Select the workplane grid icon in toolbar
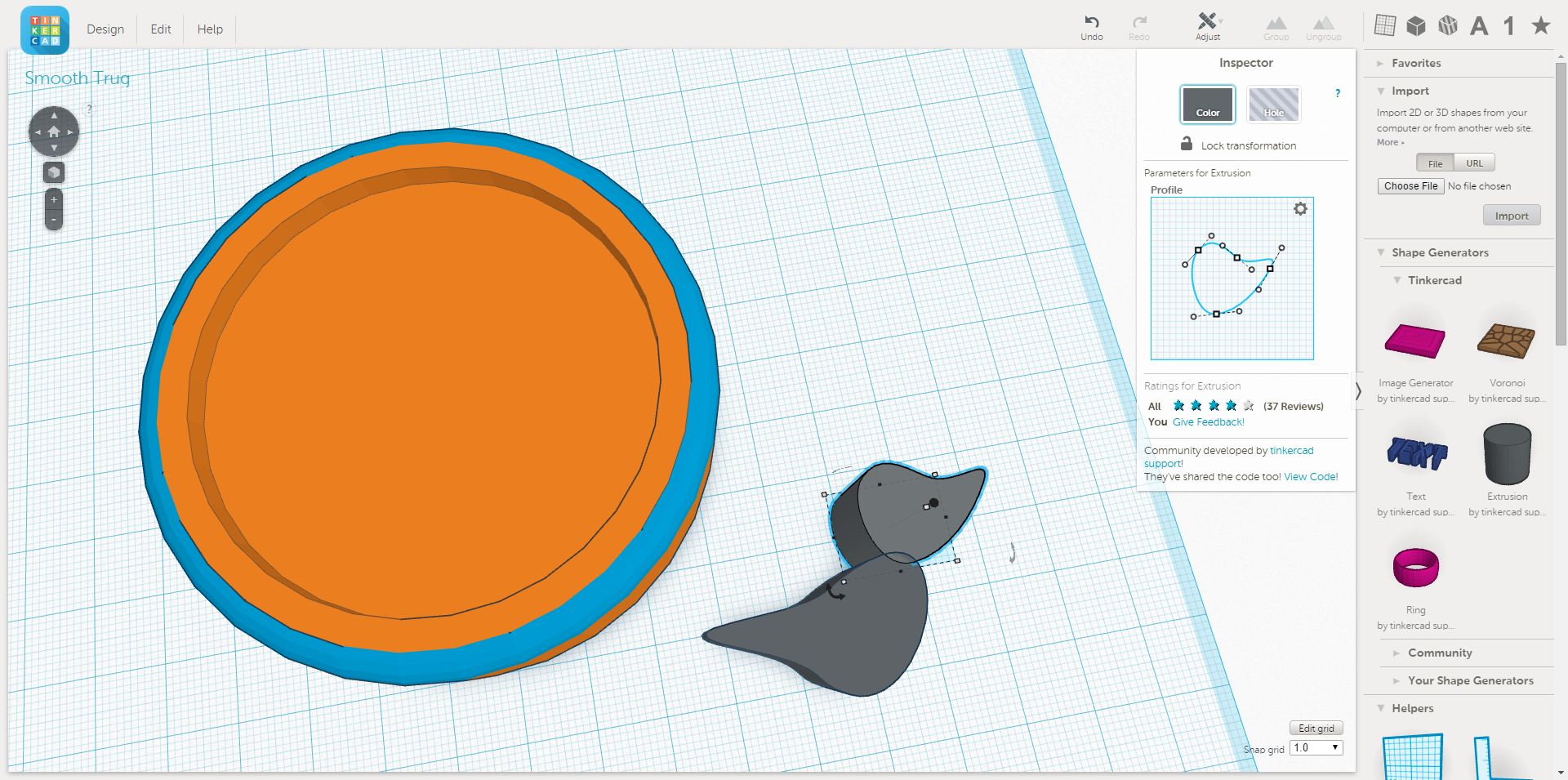Screen dimensions: 1568x780 (1385, 25)
